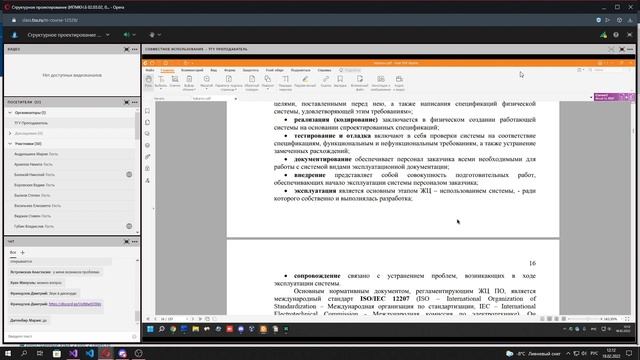
Task: Open the pages panel in PDF sidebar
Action: point(147,122)
